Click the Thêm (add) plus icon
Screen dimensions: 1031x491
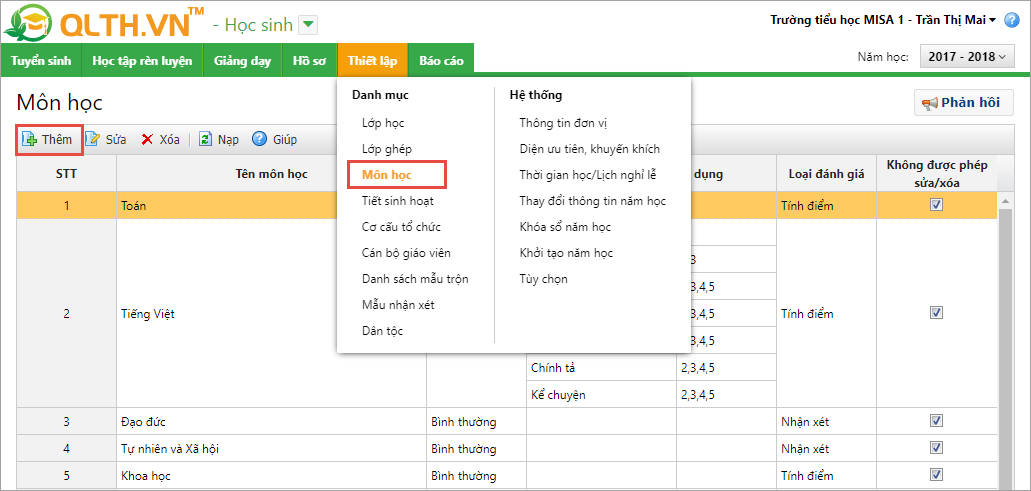pos(30,139)
